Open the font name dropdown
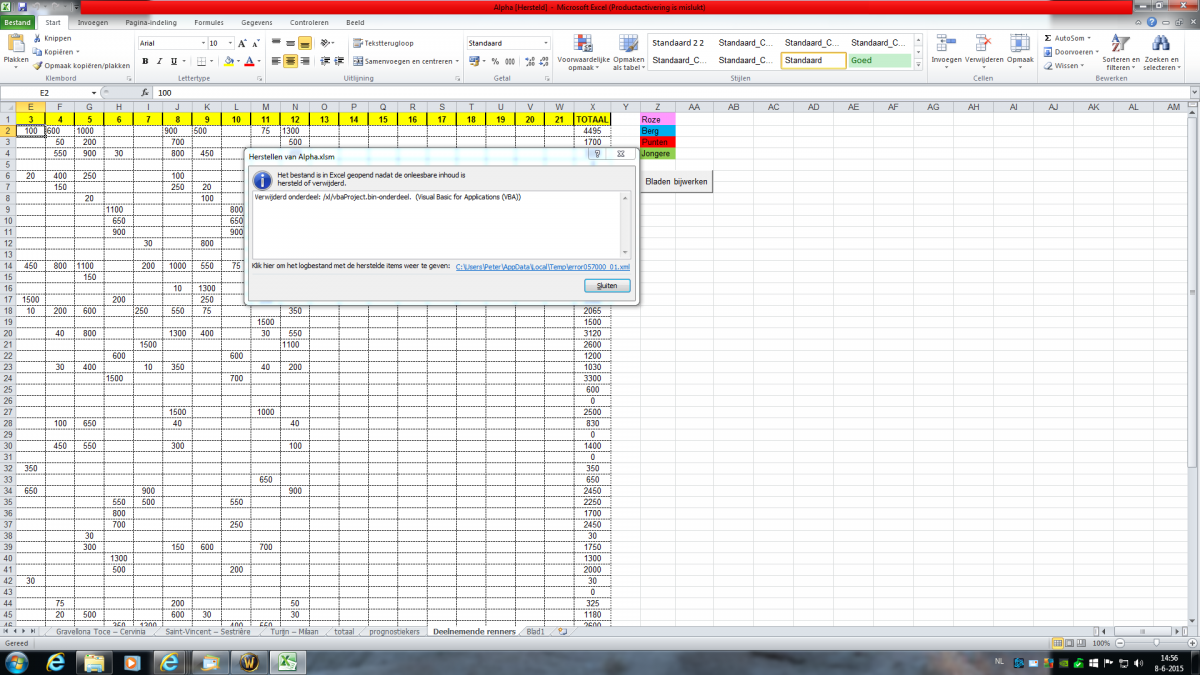Viewport: 1200px width, 675px height. pyautogui.click(x=202, y=44)
